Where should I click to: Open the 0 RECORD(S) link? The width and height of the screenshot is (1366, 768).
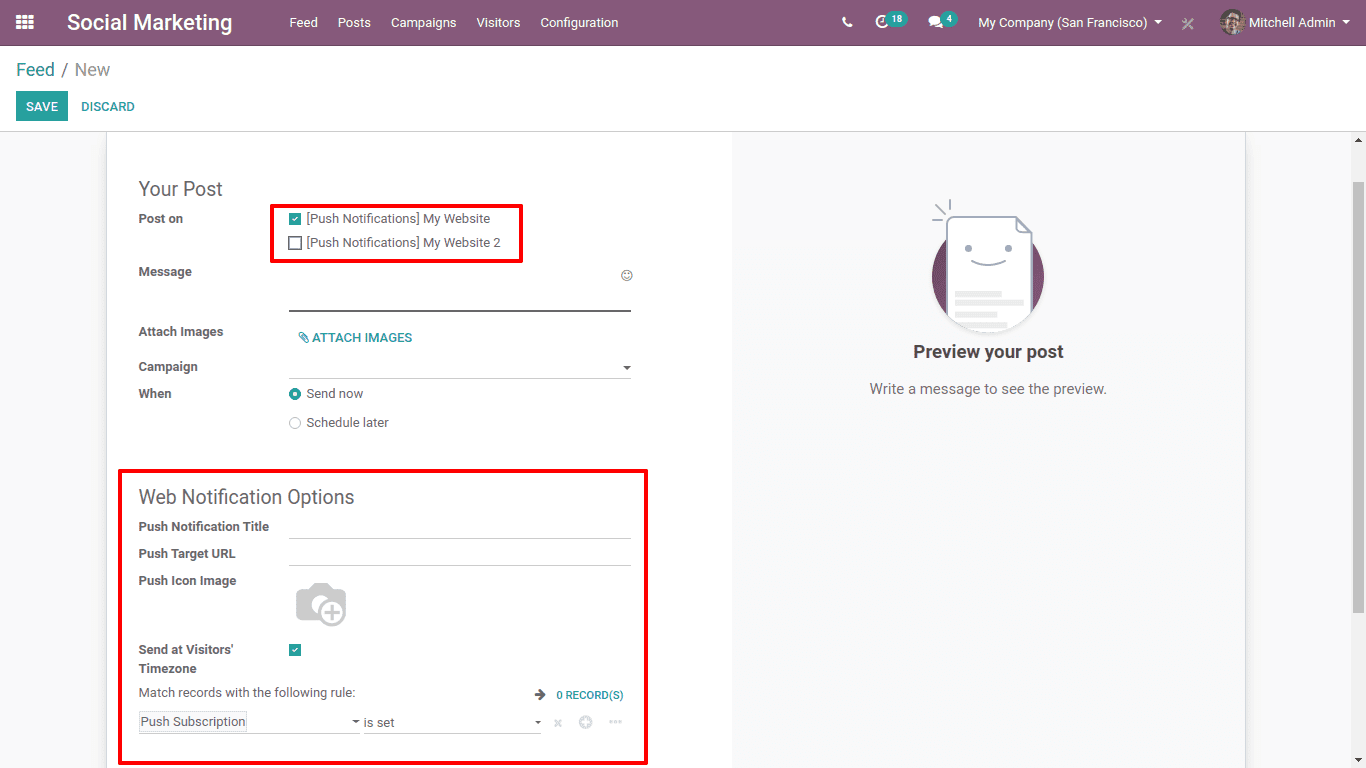click(x=589, y=695)
